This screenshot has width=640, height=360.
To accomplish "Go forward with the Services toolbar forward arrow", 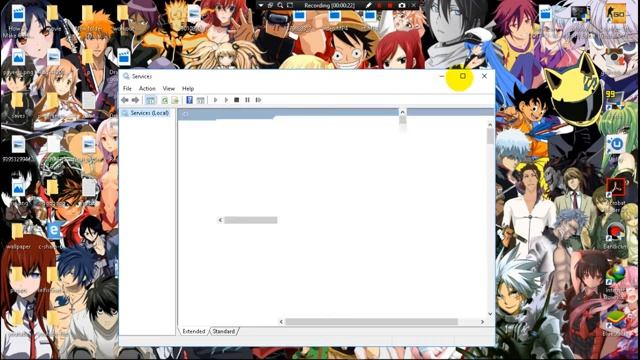I will pyautogui.click(x=135, y=100).
